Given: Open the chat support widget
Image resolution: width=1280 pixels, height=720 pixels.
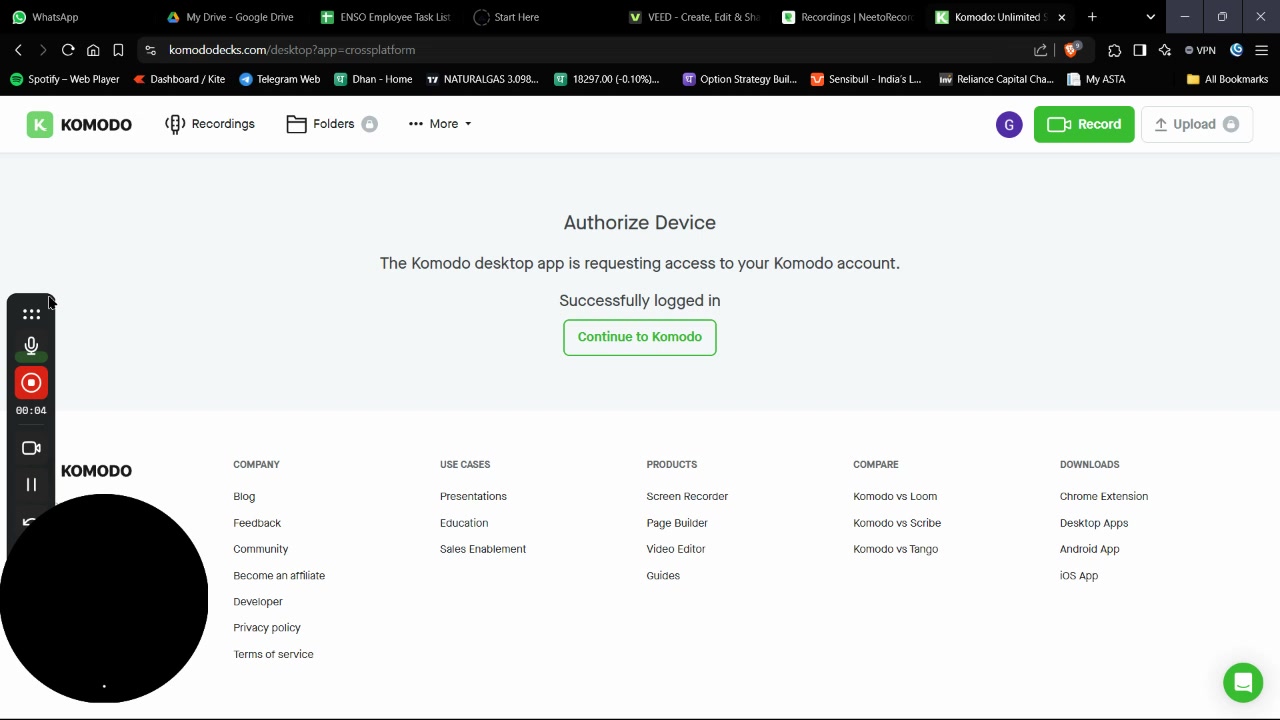Looking at the screenshot, I should tap(1243, 683).
